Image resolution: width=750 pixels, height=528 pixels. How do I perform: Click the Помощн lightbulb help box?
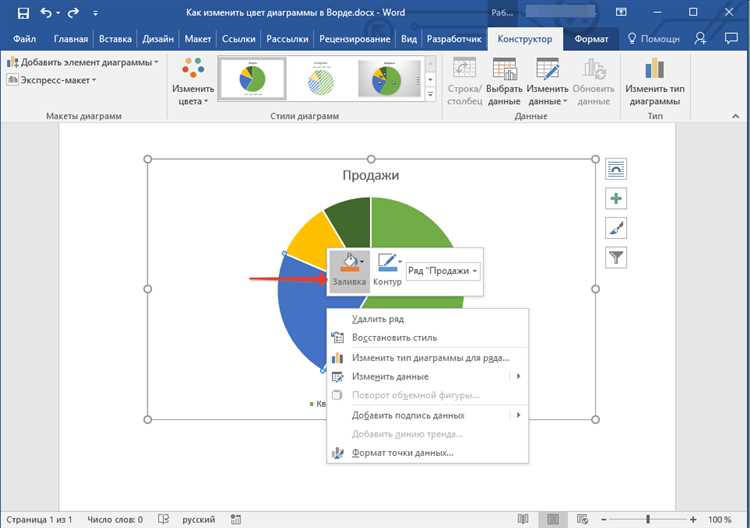(x=653, y=39)
